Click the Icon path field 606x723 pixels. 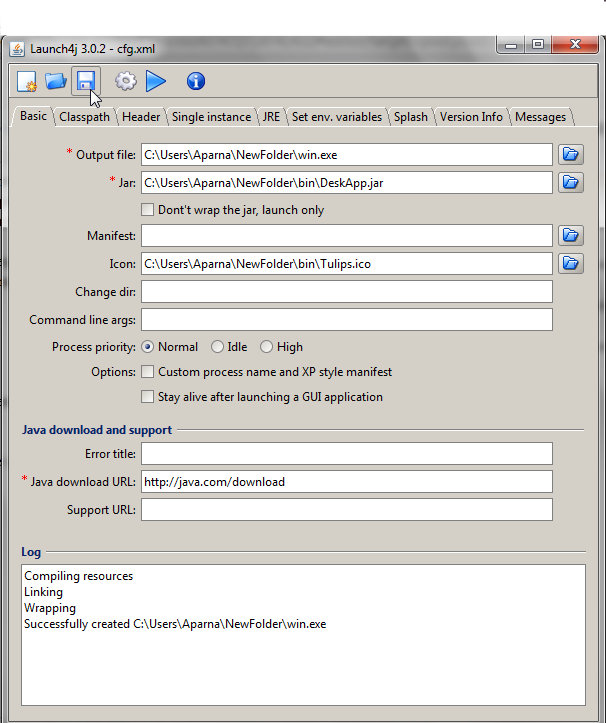click(347, 264)
